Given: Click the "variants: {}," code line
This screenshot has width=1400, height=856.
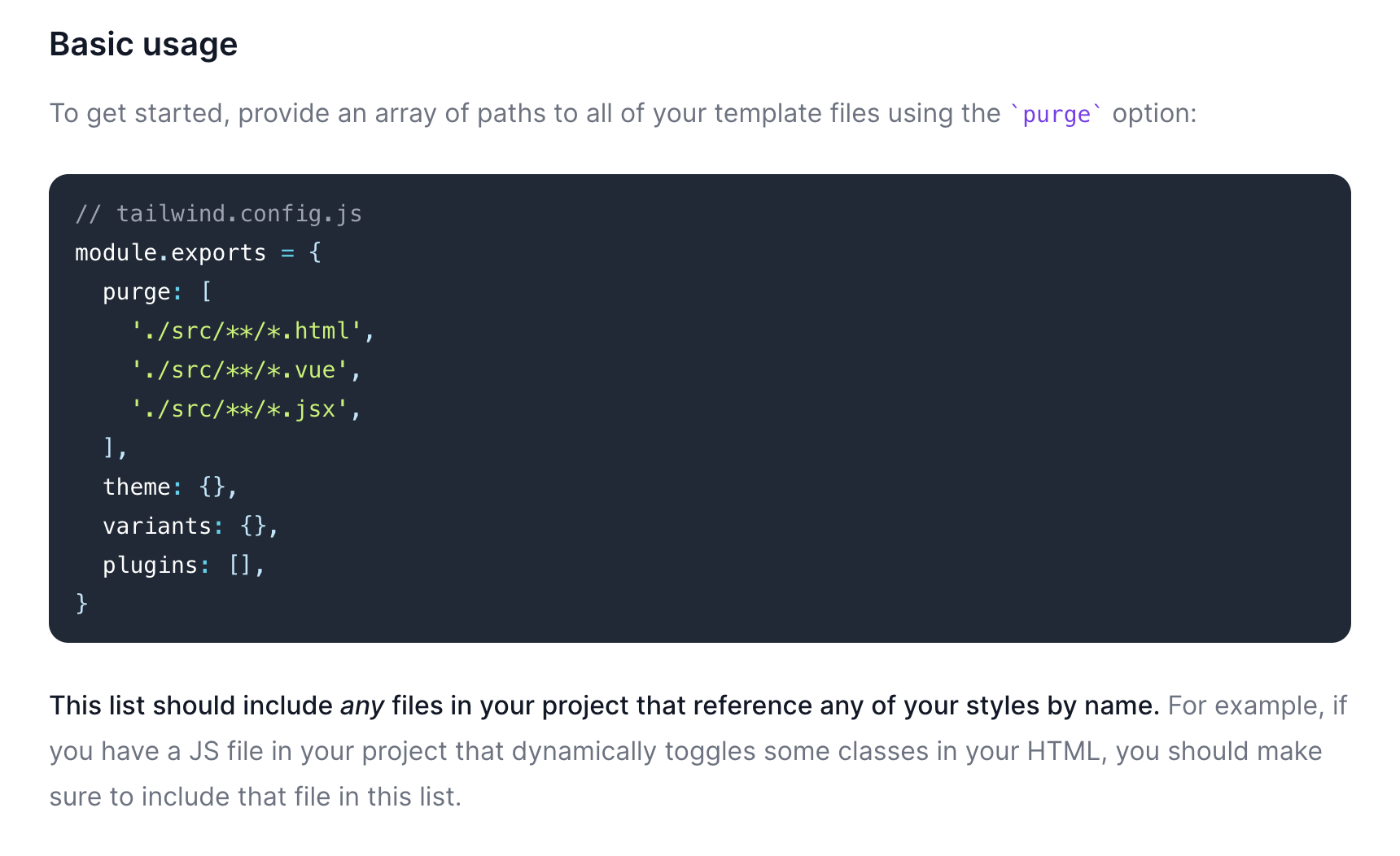Looking at the screenshot, I should (x=190, y=526).
